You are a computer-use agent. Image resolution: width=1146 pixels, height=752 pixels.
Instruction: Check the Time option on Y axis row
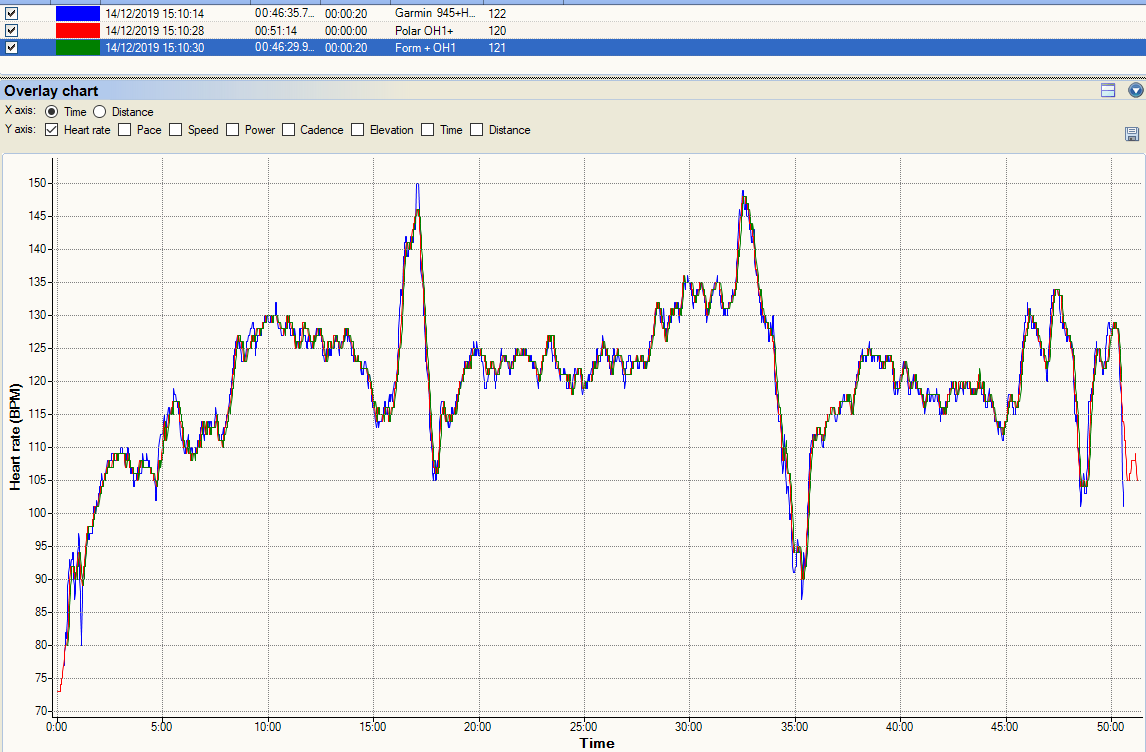click(428, 130)
